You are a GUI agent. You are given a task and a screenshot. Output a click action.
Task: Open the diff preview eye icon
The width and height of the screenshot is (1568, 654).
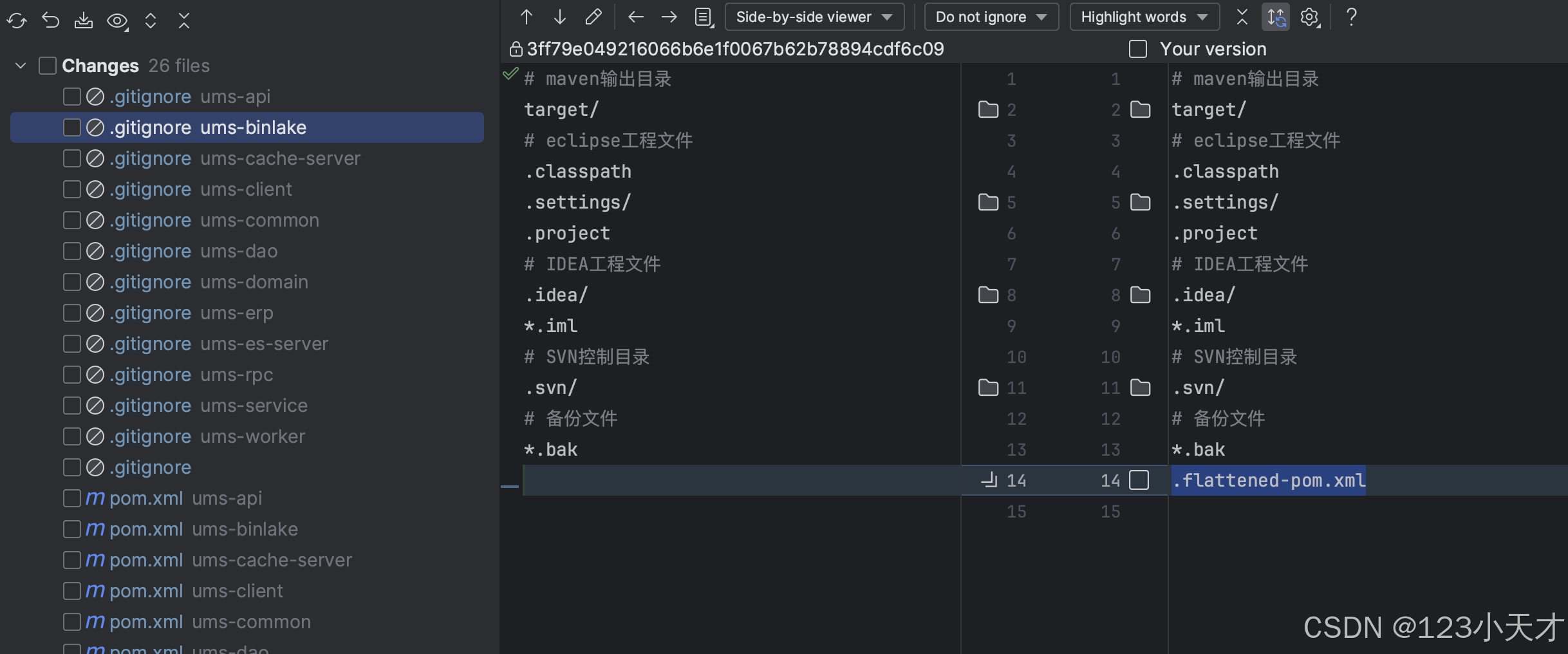(x=117, y=21)
